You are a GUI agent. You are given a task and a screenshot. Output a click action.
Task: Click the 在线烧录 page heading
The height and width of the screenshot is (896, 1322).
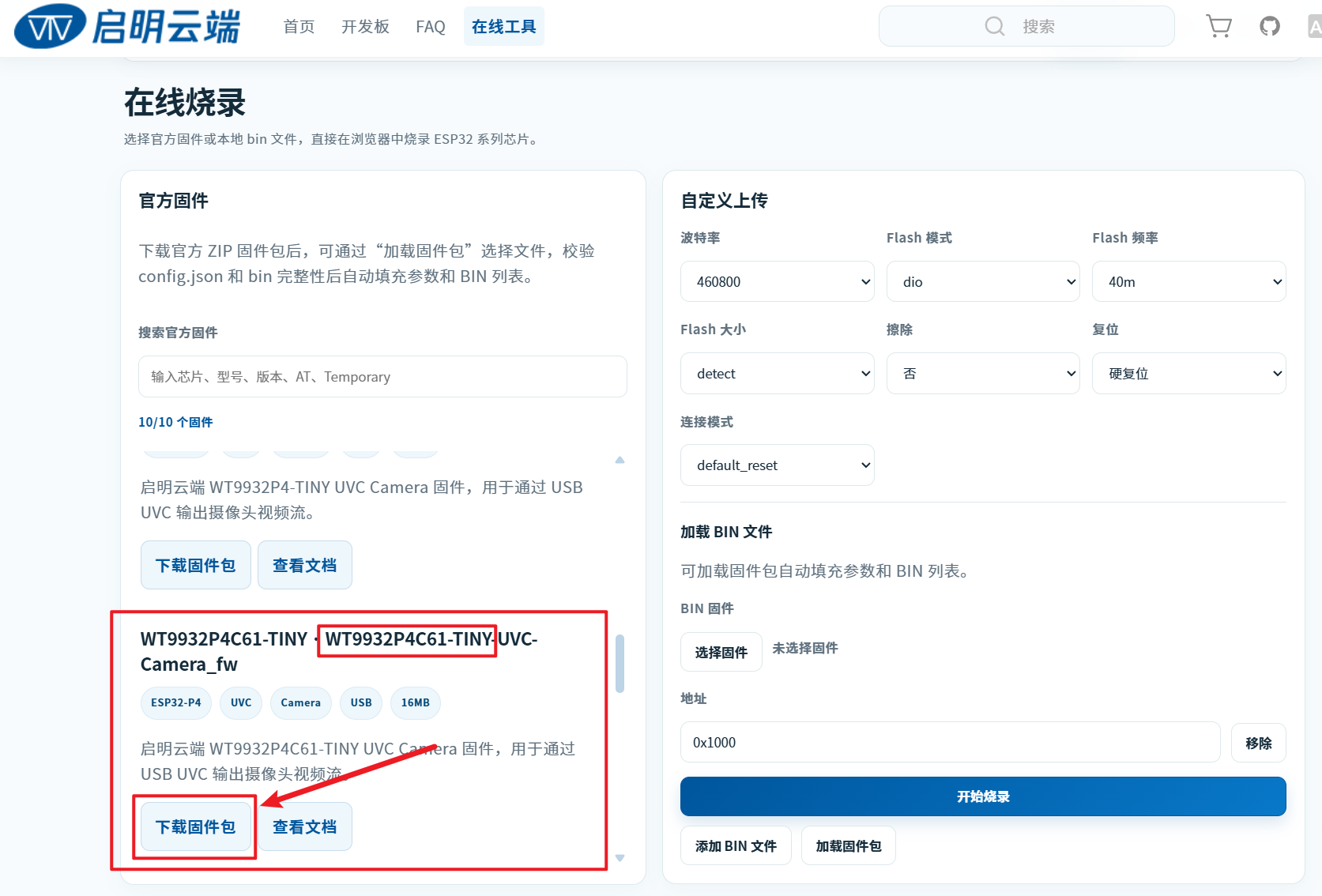tap(185, 103)
